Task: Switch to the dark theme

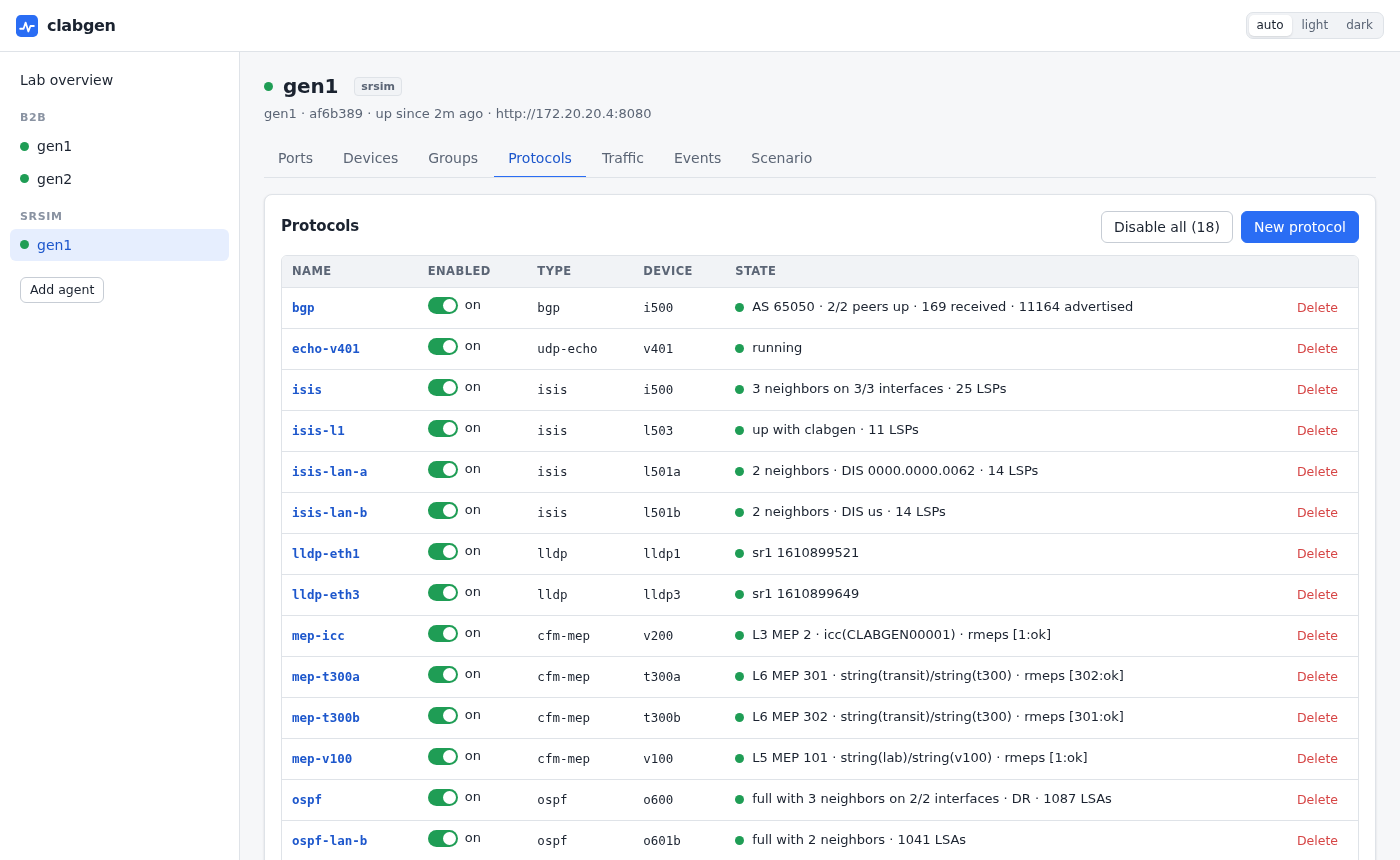Action: click(x=1359, y=25)
